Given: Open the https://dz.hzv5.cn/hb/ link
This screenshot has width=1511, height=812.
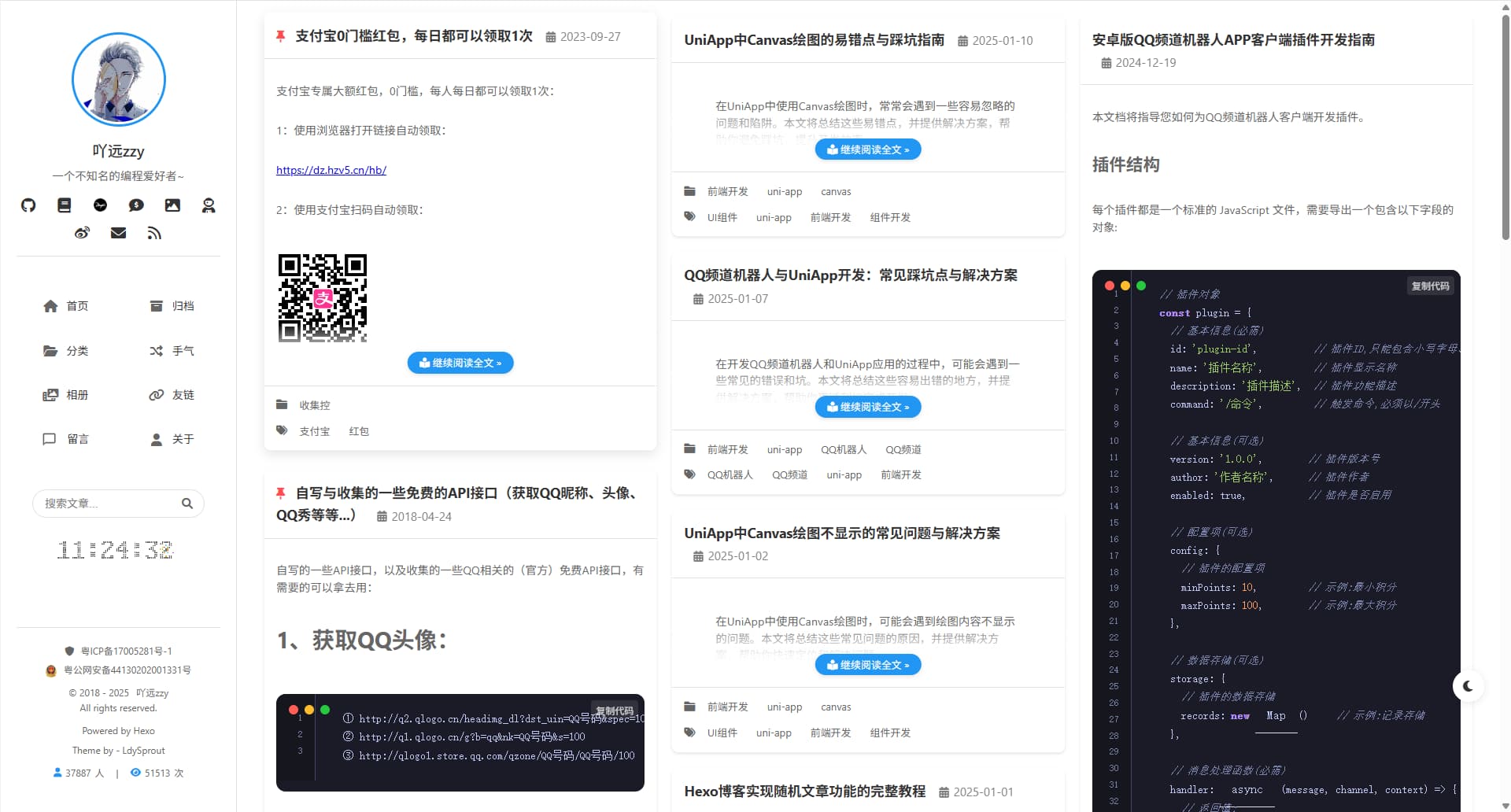Looking at the screenshot, I should click(331, 170).
